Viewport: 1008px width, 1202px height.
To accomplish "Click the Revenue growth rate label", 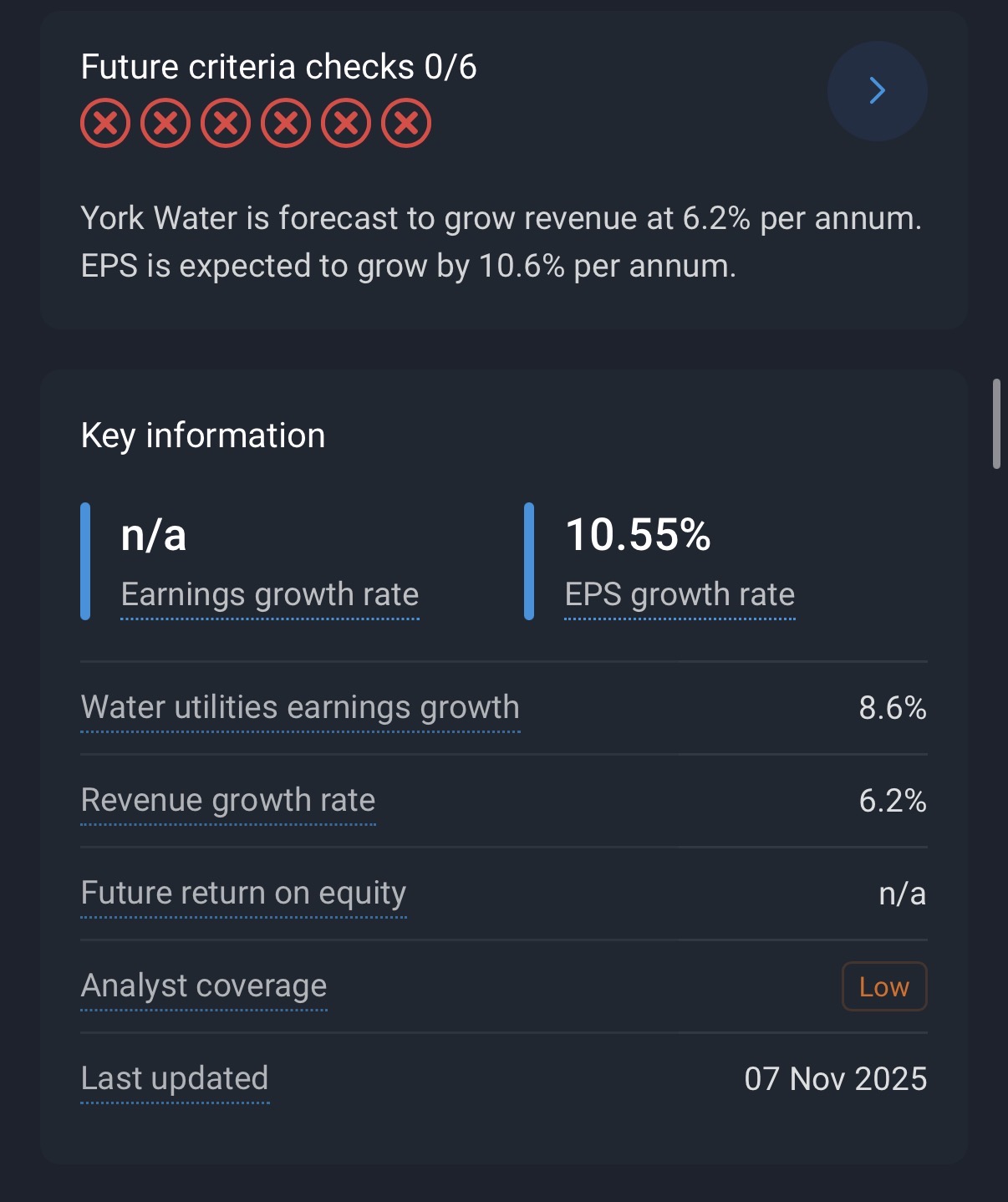I will [x=228, y=800].
